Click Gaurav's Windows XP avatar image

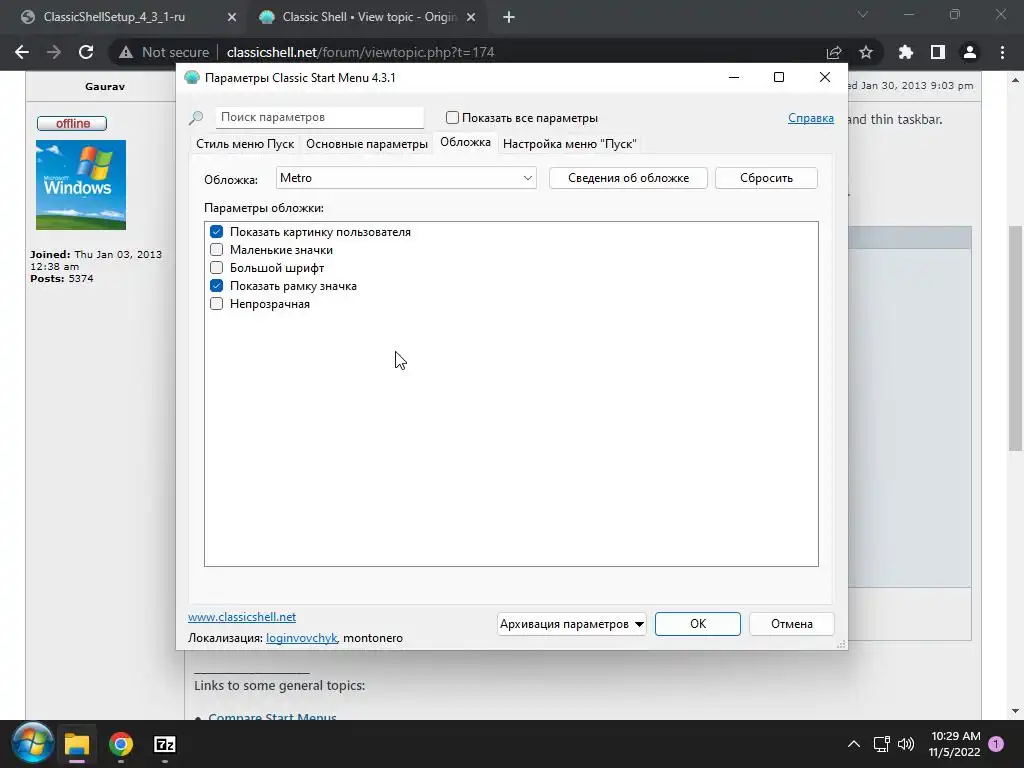click(x=81, y=185)
